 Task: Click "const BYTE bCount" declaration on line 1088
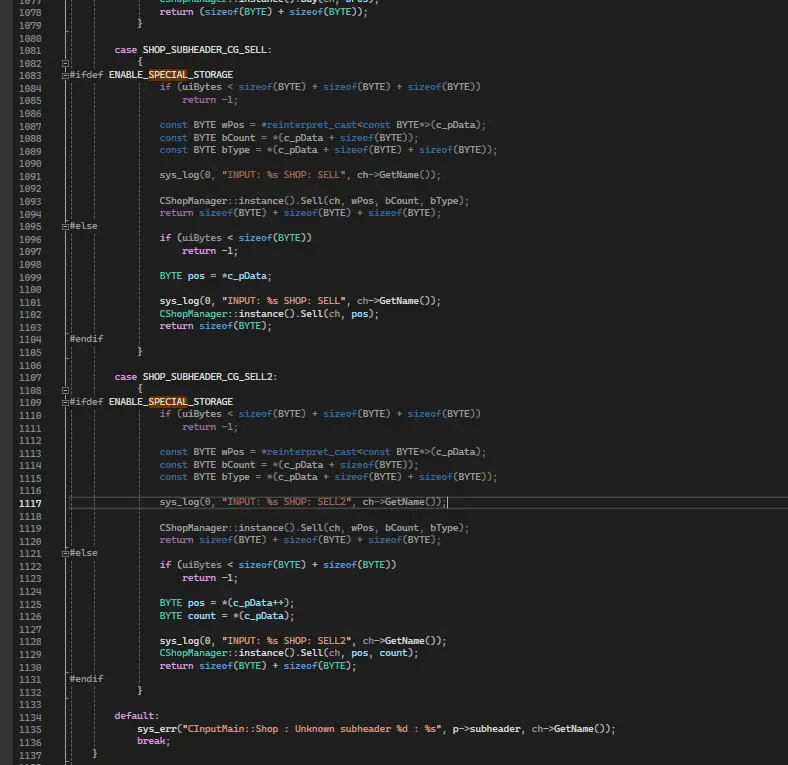[x=288, y=138]
